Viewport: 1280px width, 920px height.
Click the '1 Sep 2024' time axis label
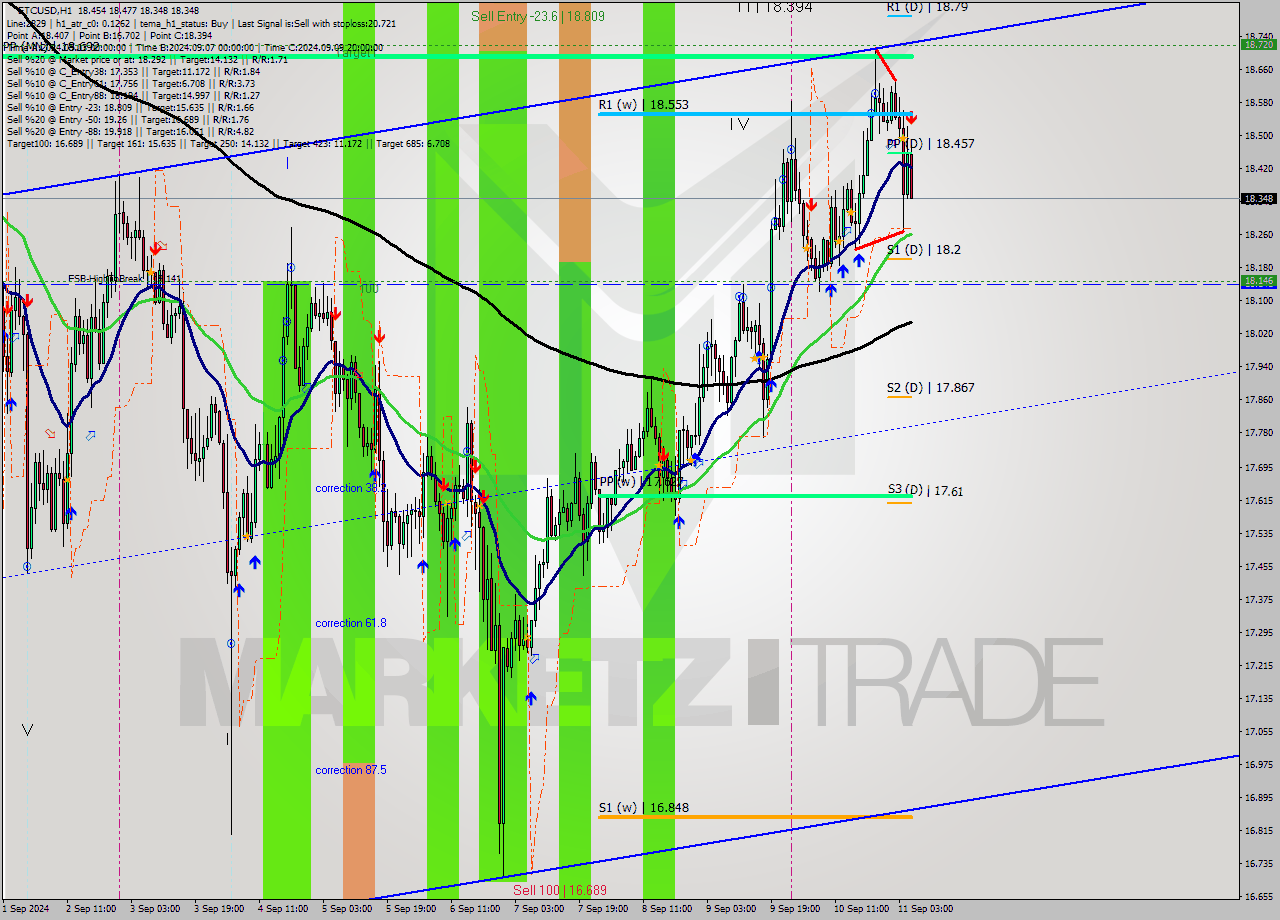[x=26, y=909]
